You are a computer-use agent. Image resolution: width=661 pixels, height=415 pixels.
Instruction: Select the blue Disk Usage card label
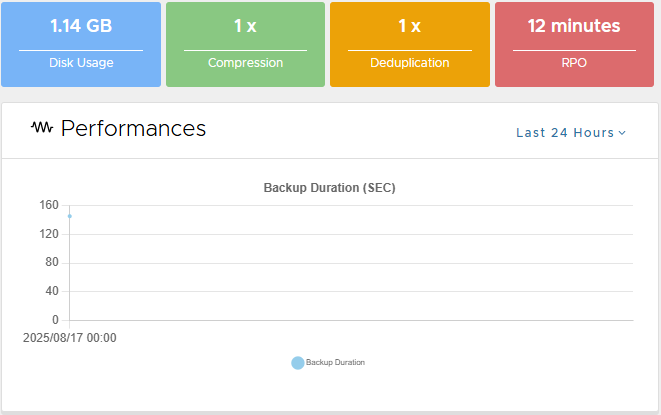81,62
